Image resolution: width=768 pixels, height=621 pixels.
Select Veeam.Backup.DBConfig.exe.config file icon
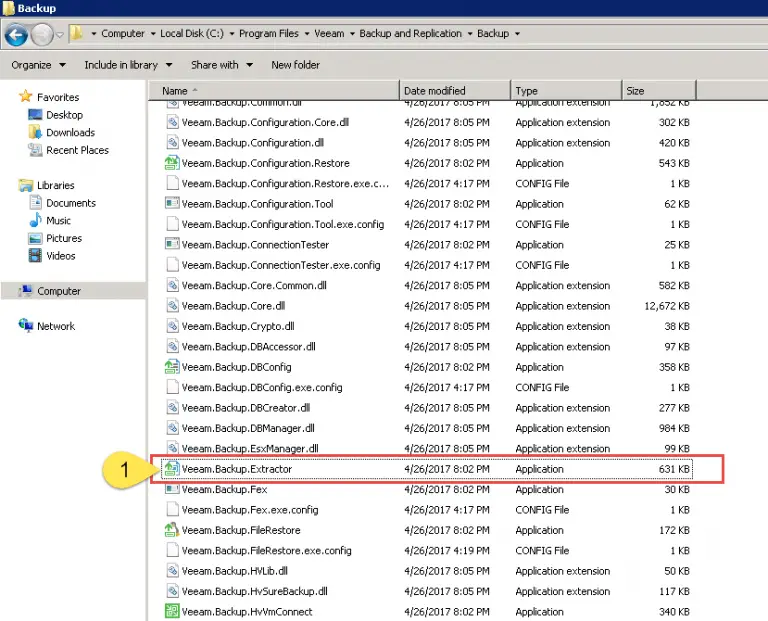tap(172, 387)
